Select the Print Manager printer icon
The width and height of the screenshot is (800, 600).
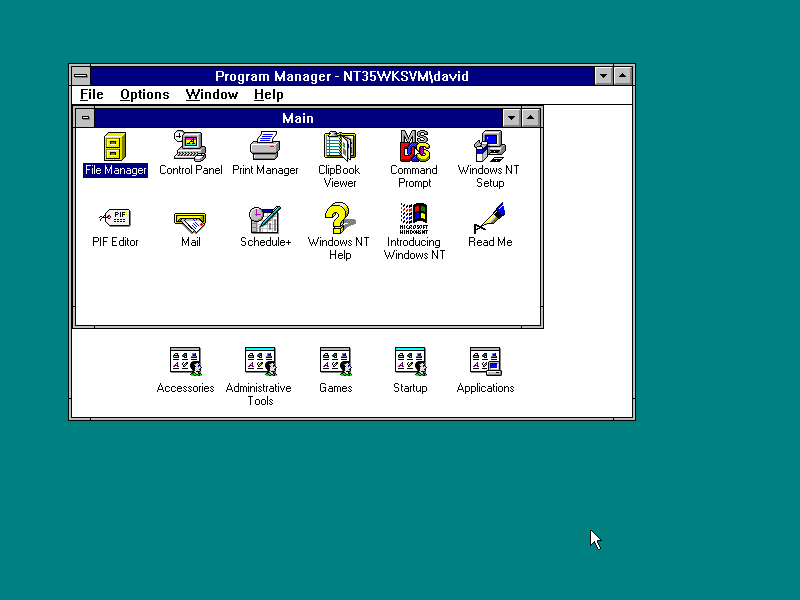tap(265, 146)
